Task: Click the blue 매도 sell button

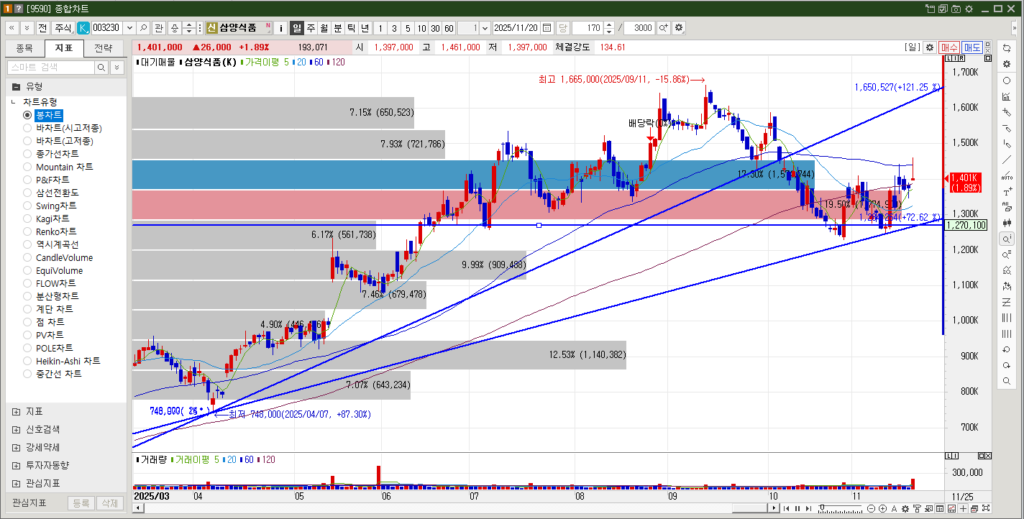Action: coord(973,47)
